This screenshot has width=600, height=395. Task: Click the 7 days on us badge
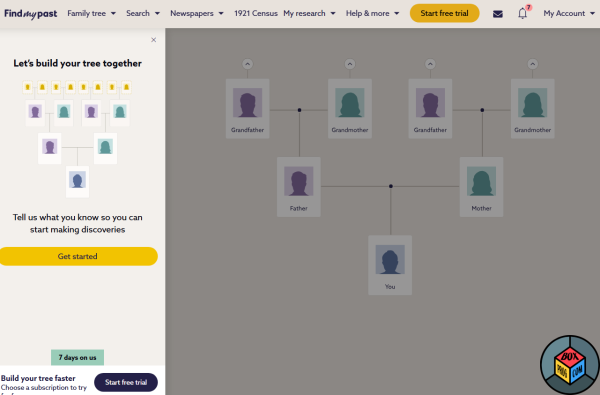point(77,357)
